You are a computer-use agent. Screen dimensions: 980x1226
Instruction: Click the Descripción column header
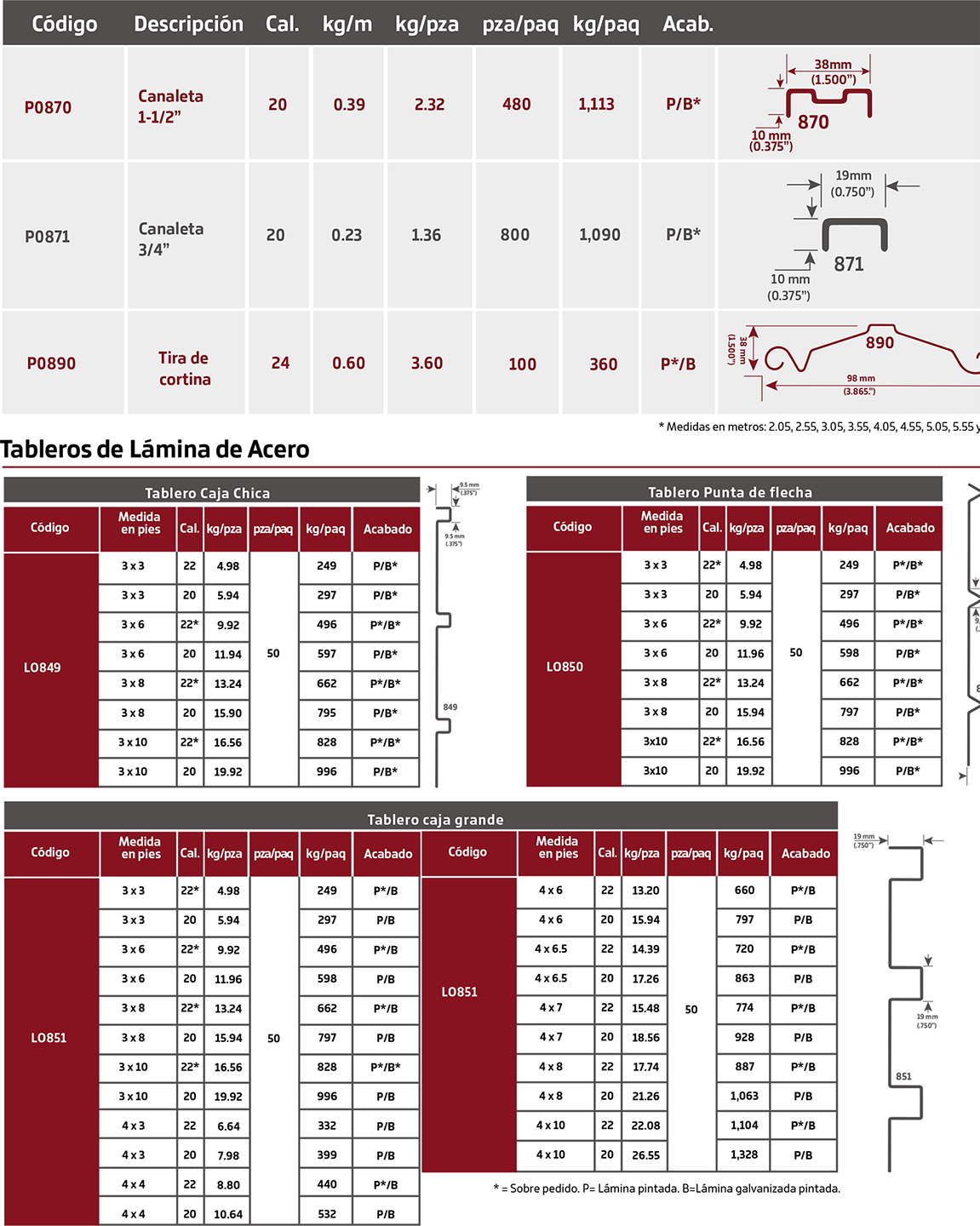[188, 24]
